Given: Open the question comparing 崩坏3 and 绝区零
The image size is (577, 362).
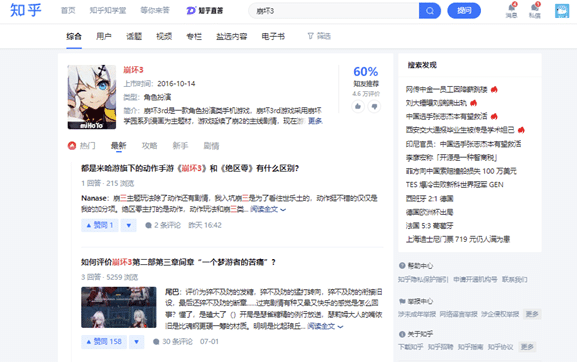Looking at the screenshot, I should [x=190, y=168].
